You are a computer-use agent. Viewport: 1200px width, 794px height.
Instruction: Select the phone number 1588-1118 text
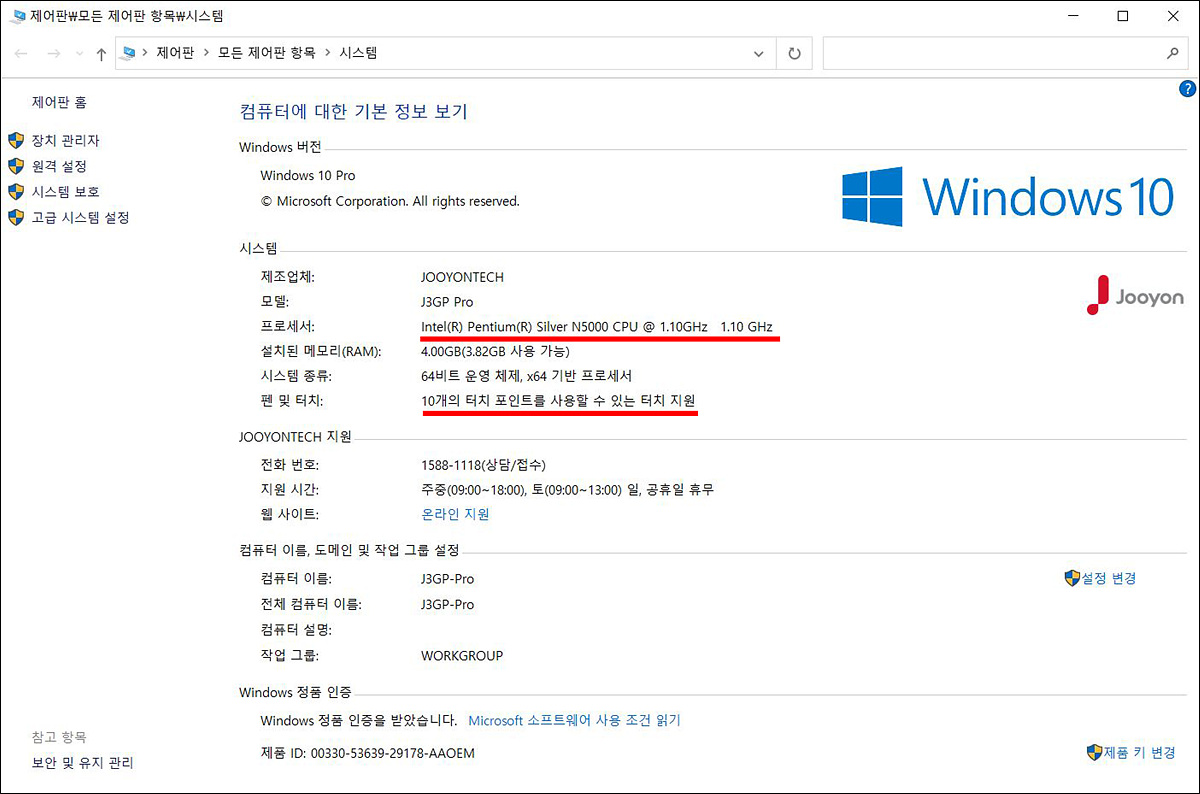pos(484,465)
